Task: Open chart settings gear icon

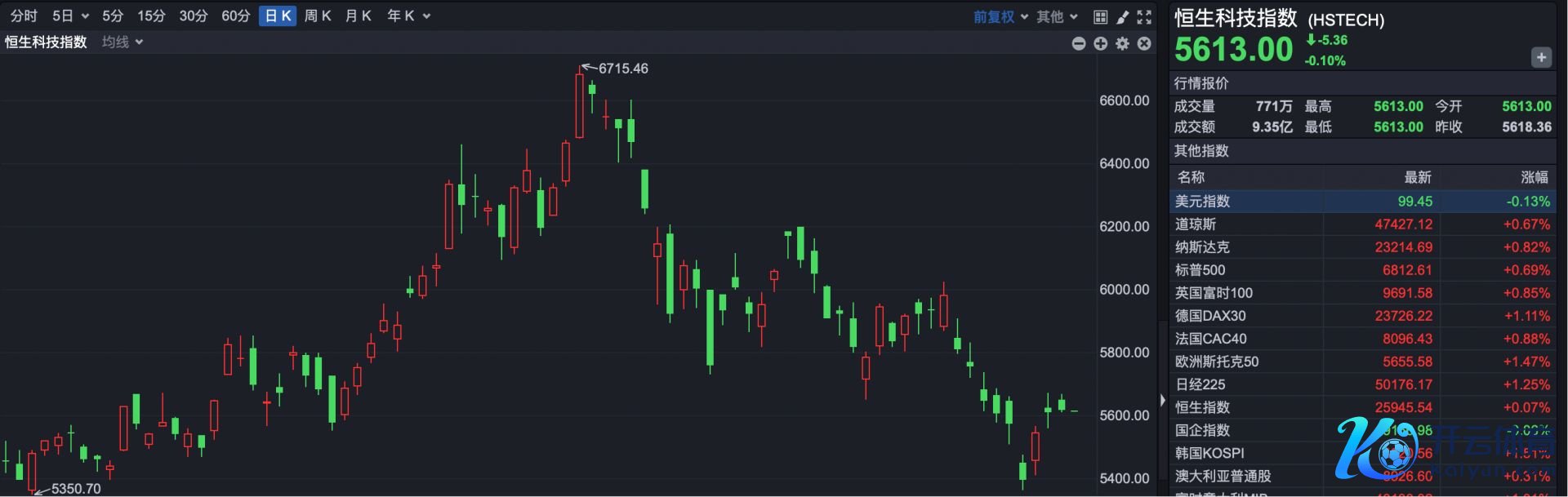Action: [x=1123, y=44]
